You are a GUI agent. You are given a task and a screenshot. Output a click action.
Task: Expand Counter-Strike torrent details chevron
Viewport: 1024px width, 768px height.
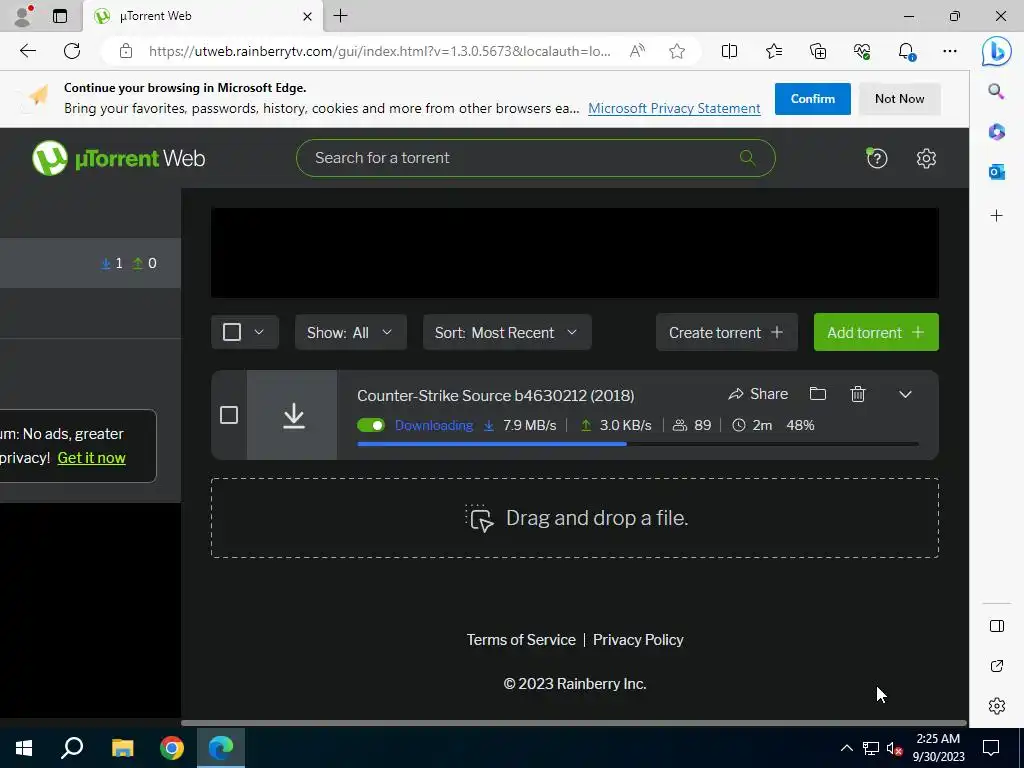[x=905, y=394]
